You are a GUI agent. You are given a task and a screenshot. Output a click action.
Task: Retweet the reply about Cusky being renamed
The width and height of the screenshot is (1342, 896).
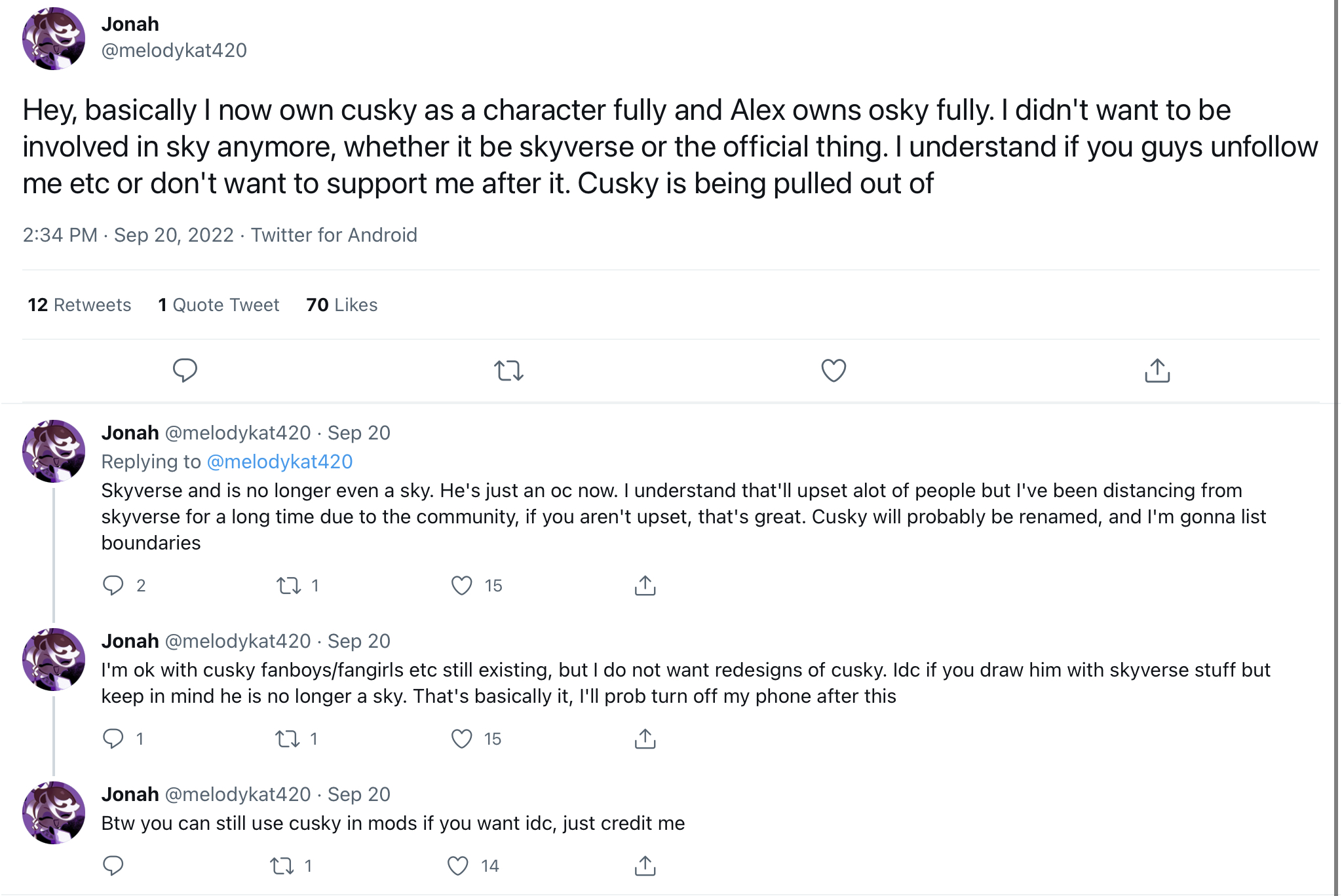(288, 585)
